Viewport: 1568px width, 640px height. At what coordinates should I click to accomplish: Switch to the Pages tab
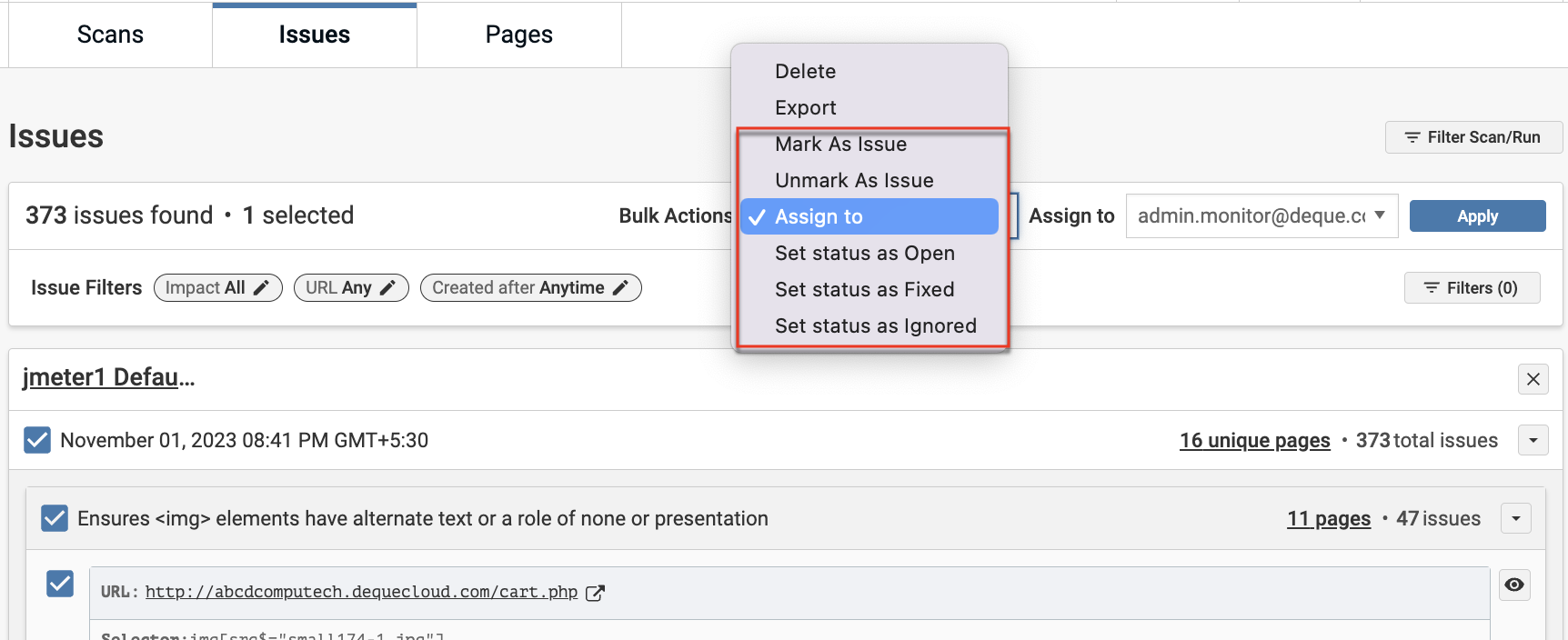[518, 35]
